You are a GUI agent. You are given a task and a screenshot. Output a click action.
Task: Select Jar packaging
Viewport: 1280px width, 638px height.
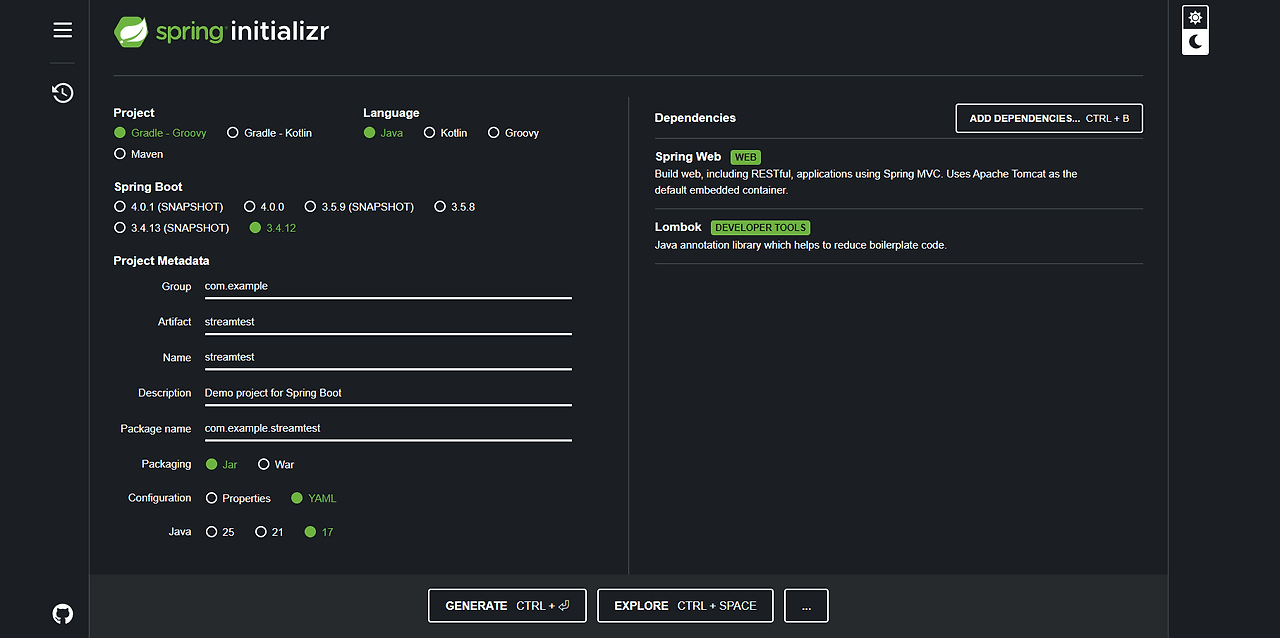coord(221,464)
